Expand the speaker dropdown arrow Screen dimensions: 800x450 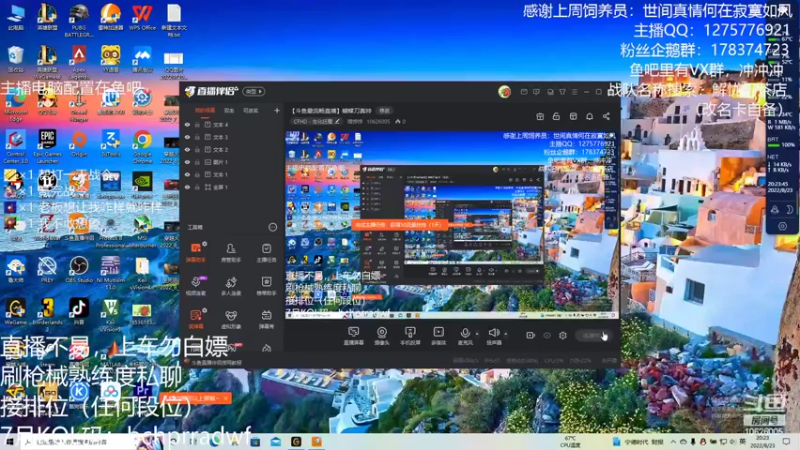[506, 334]
